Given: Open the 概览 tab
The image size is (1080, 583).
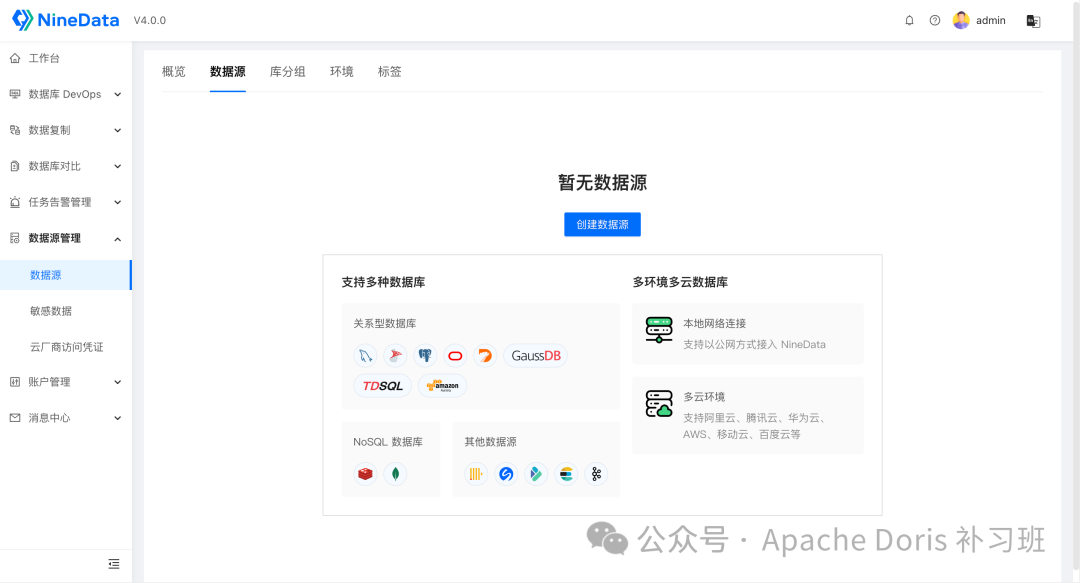Looking at the screenshot, I should [173, 71].
